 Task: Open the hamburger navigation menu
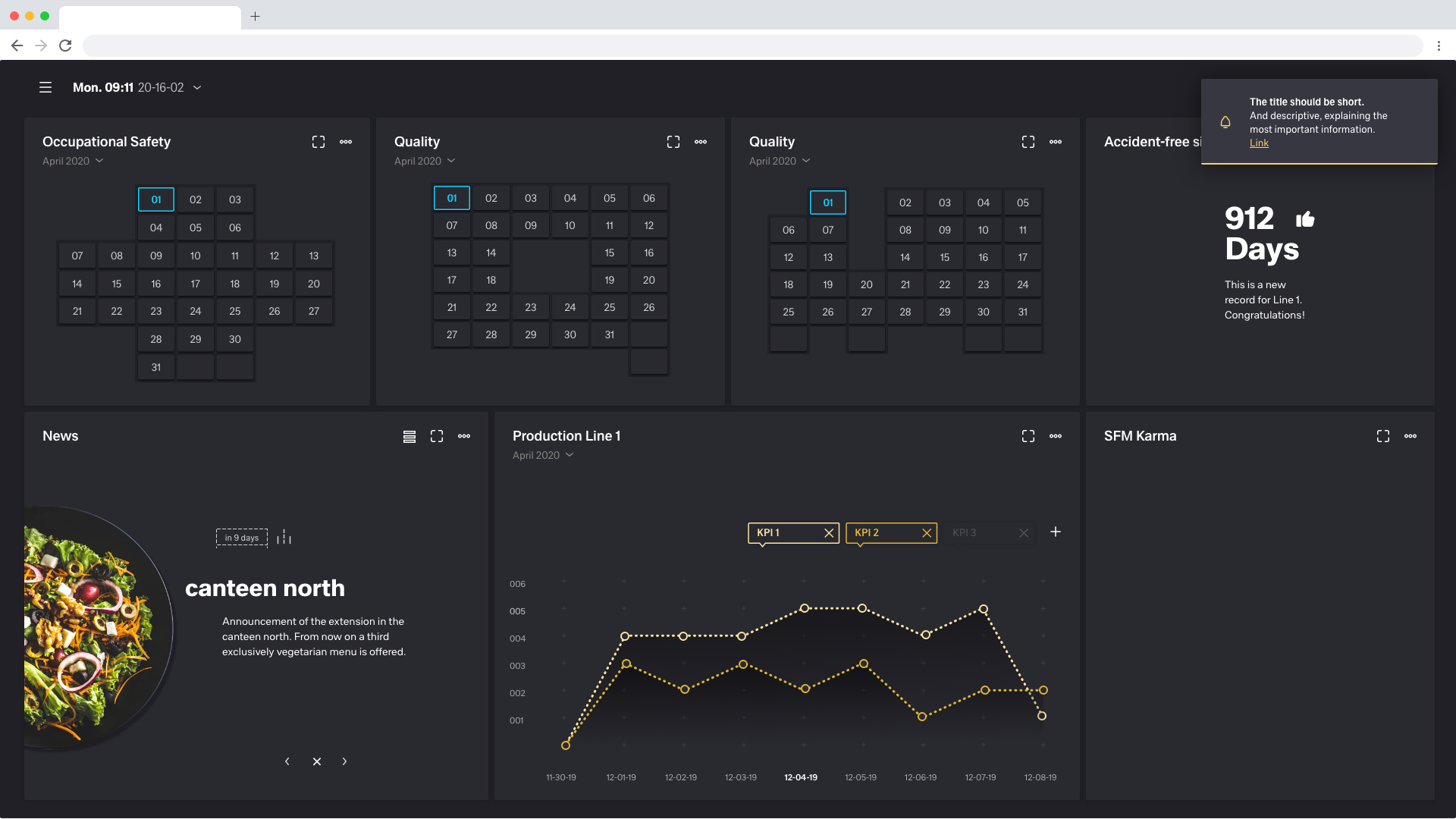tap(45, 88)
